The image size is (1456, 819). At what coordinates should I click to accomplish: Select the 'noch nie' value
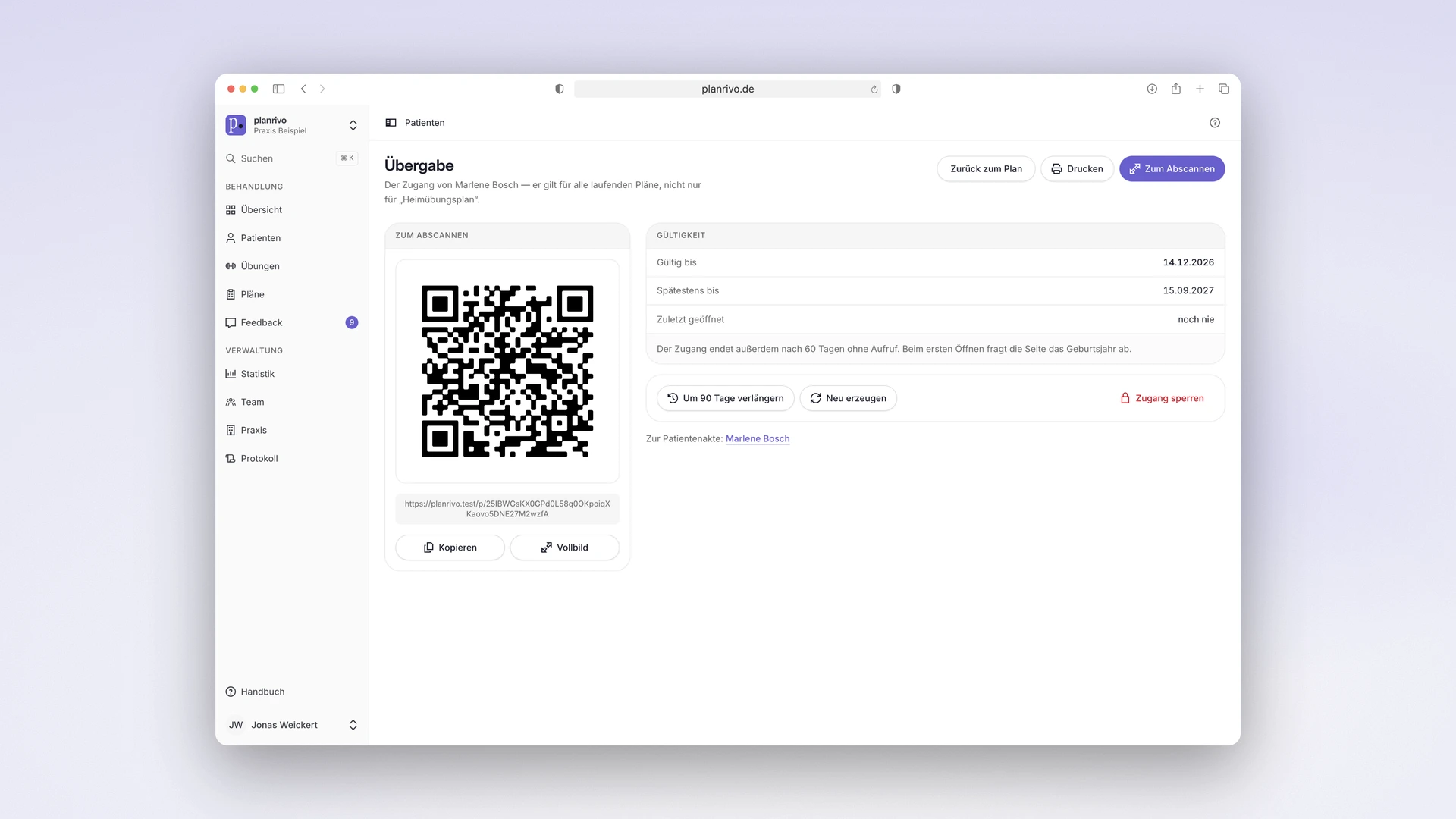(x=1196, y=319)
